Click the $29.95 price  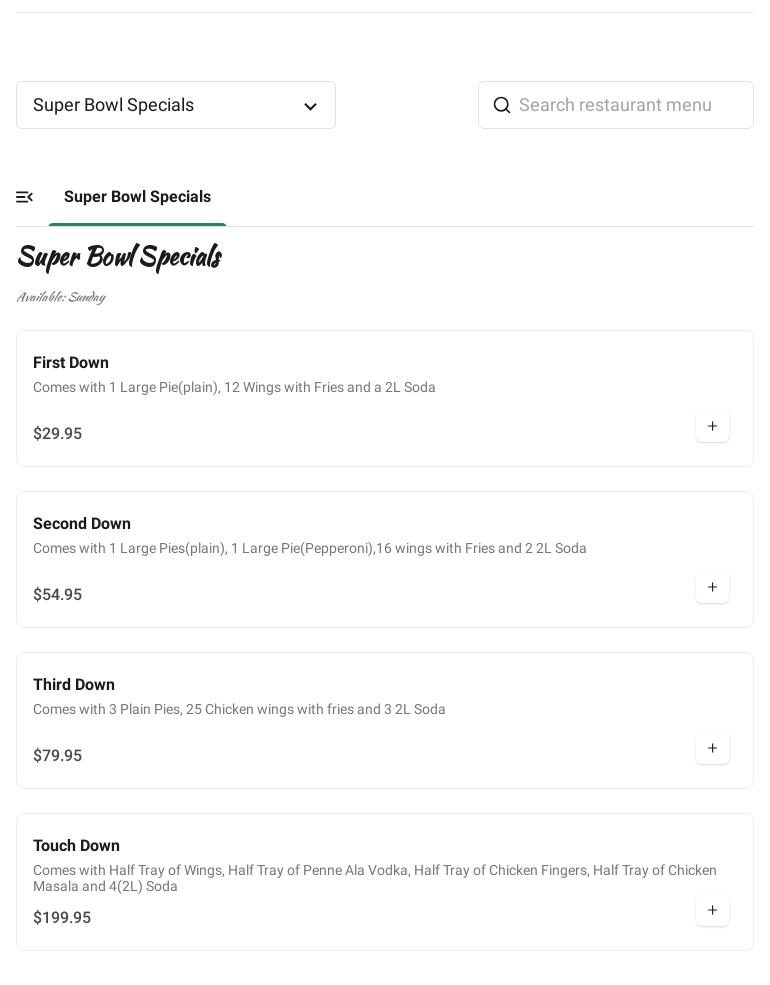point(58,434)
